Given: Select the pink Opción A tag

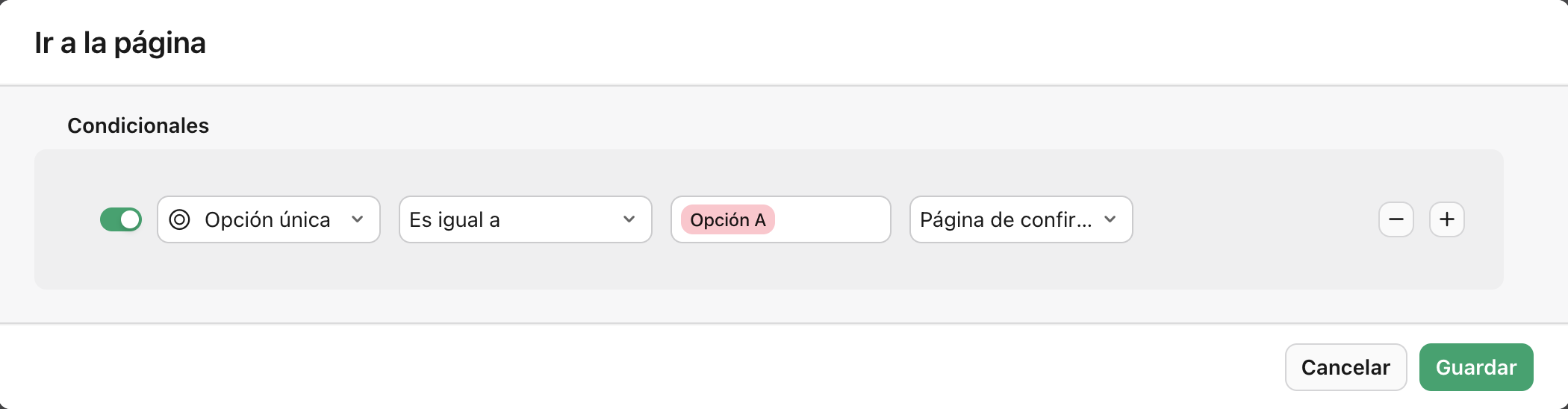Looking at the screenshot, I should [x=727, y=219].
